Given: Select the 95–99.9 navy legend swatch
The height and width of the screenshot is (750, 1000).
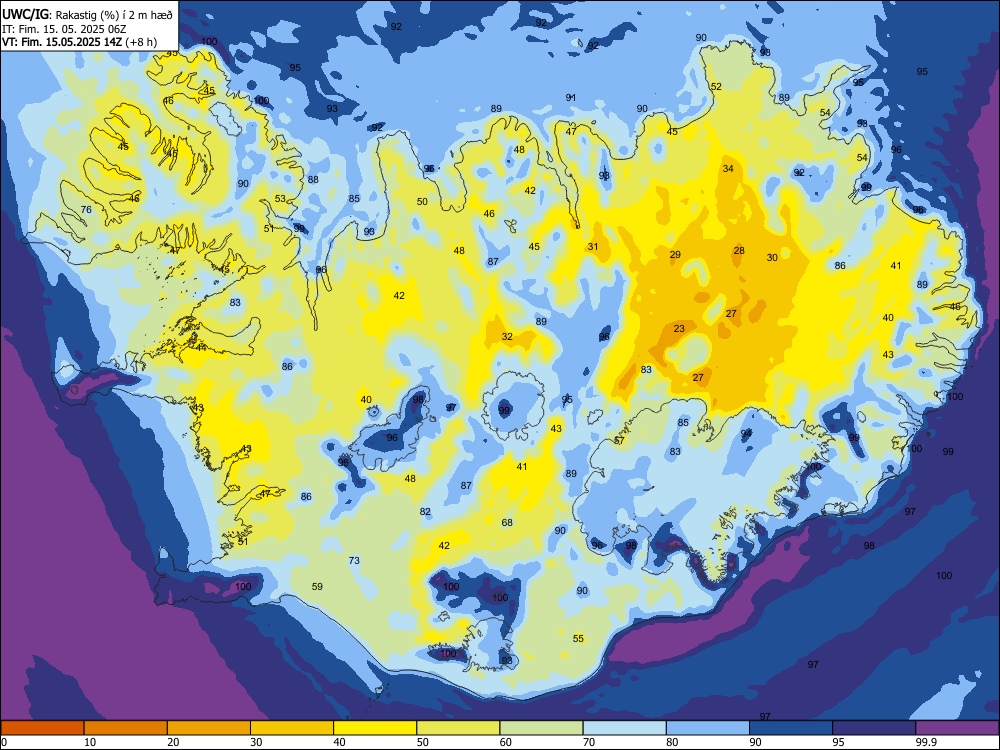Looking at the screenshot, I should point(874,728).
